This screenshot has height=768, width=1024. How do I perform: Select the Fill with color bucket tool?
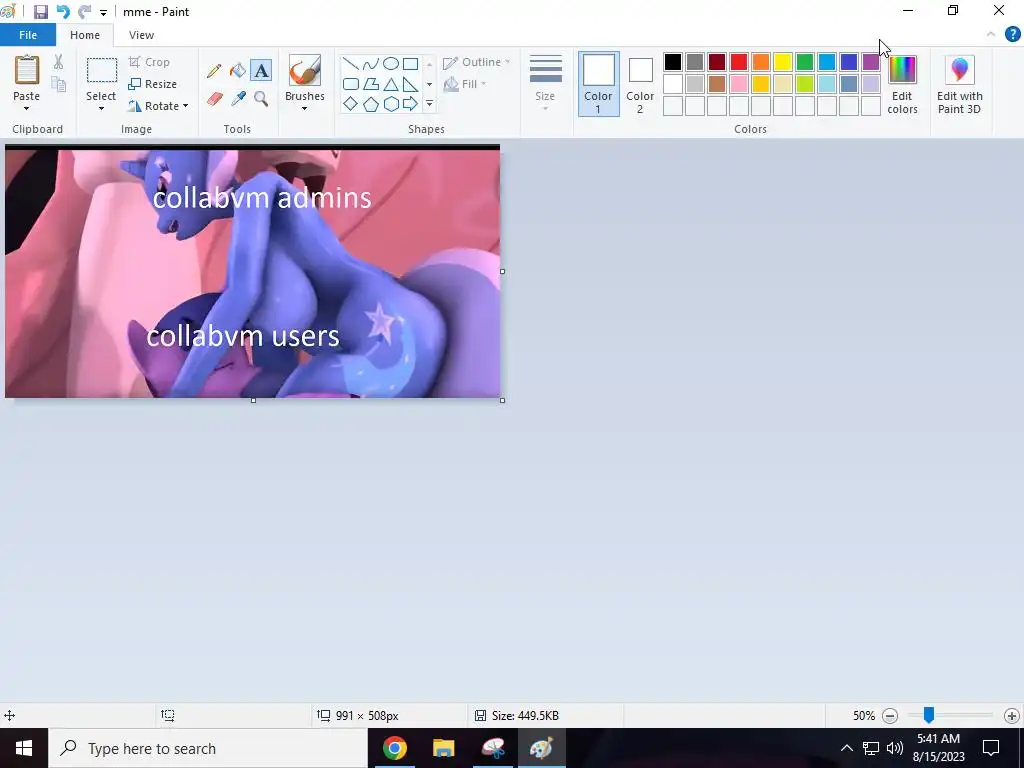238,71
